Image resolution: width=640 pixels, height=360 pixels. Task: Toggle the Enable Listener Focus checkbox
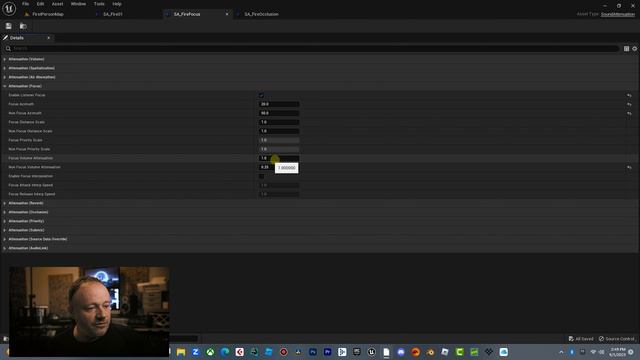[x=261, y=95]
